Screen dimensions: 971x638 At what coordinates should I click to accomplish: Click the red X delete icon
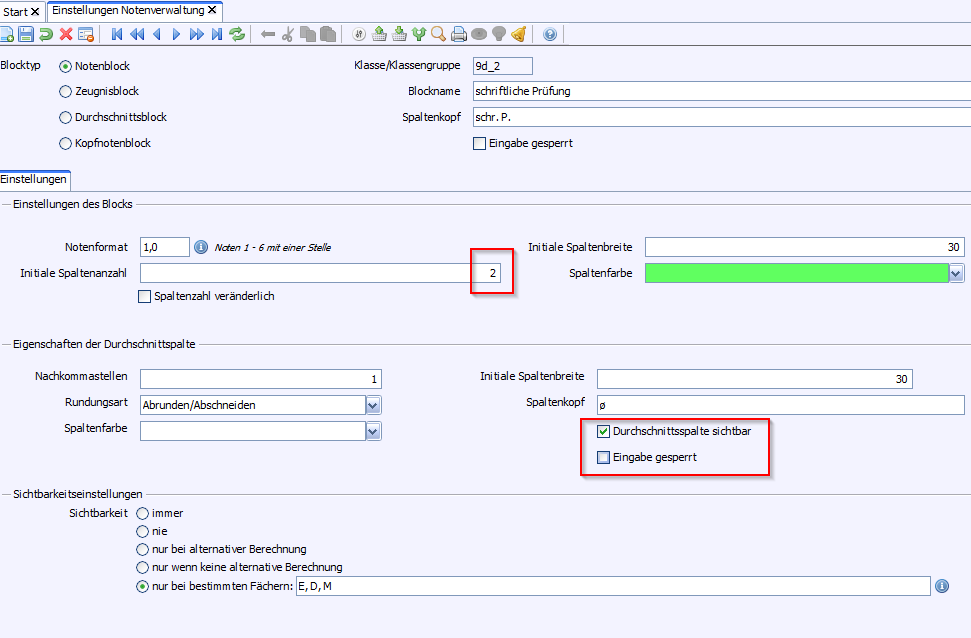coord(66,34)
